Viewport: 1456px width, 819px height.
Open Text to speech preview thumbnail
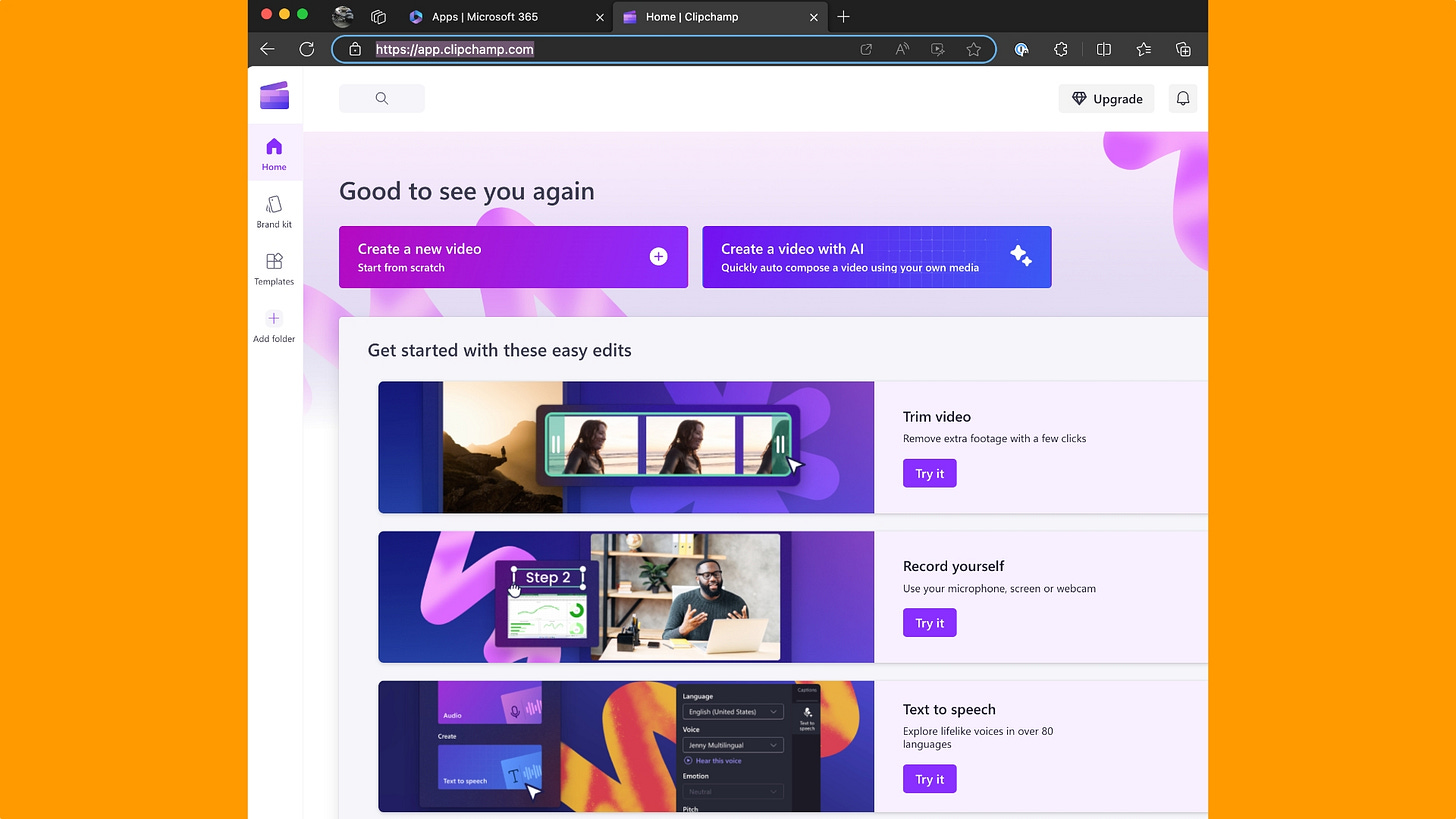point(626,746)
